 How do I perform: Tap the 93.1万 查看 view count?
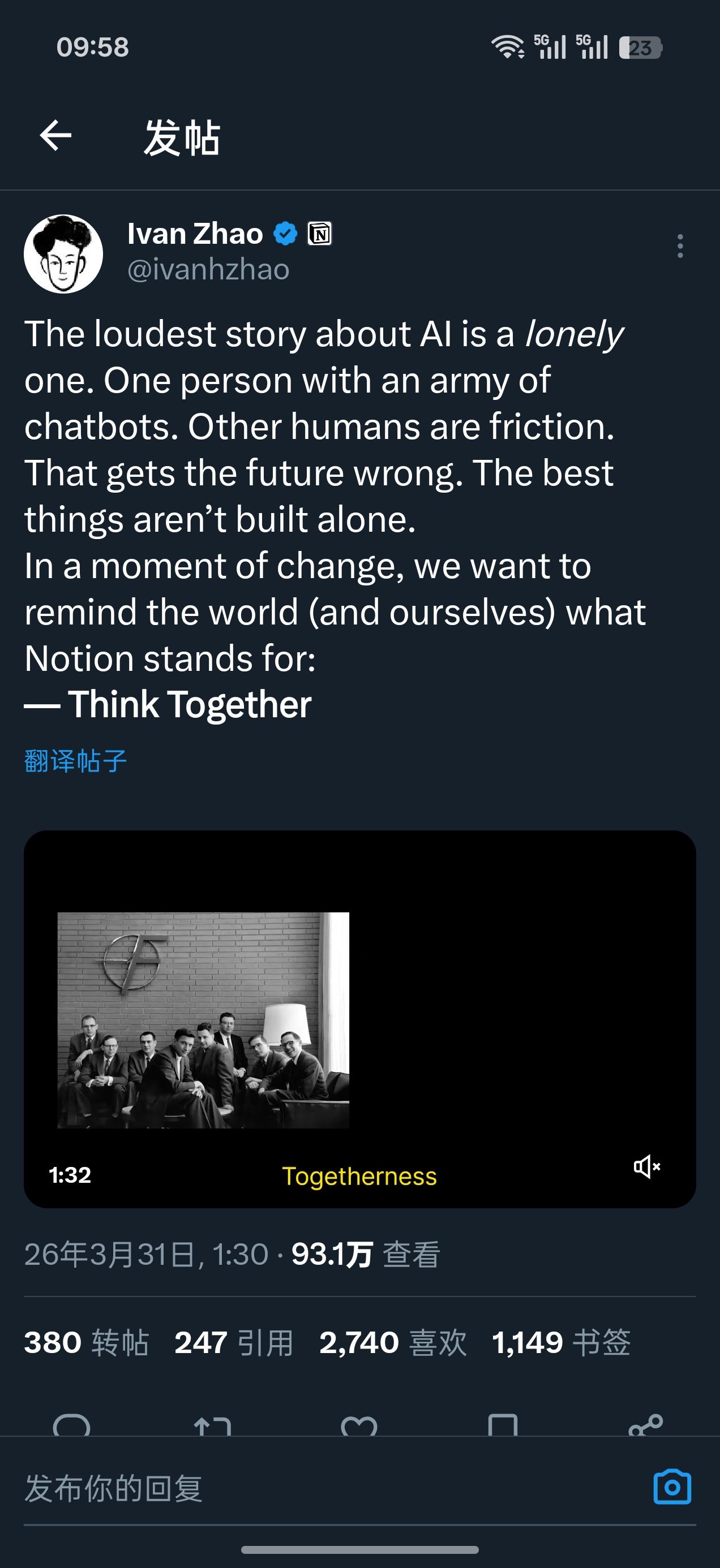(x=366, y=1255)
